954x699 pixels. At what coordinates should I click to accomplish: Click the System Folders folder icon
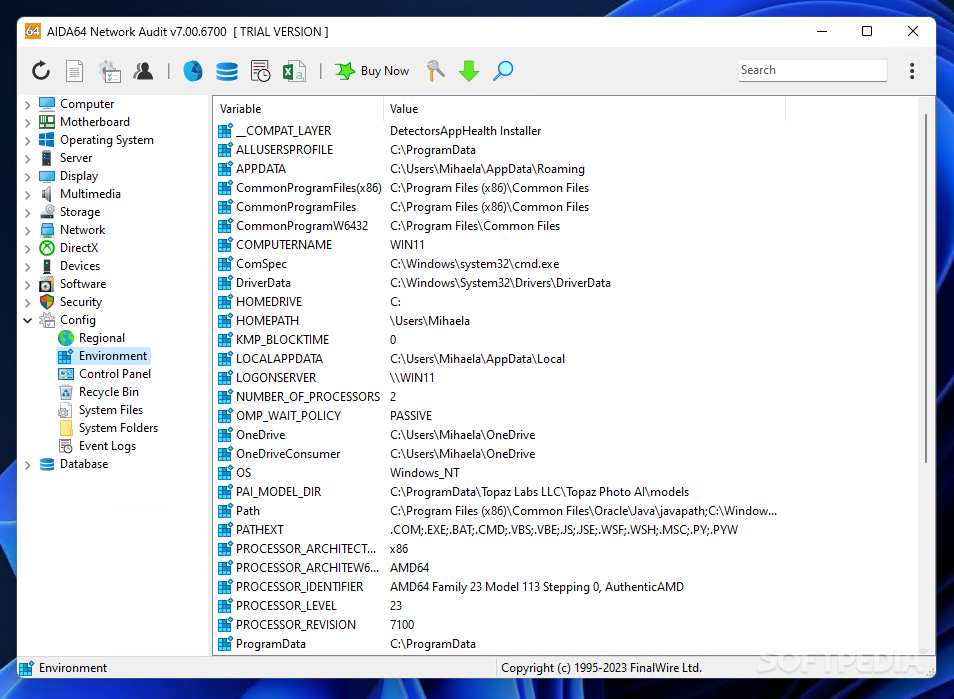(66, 428)
